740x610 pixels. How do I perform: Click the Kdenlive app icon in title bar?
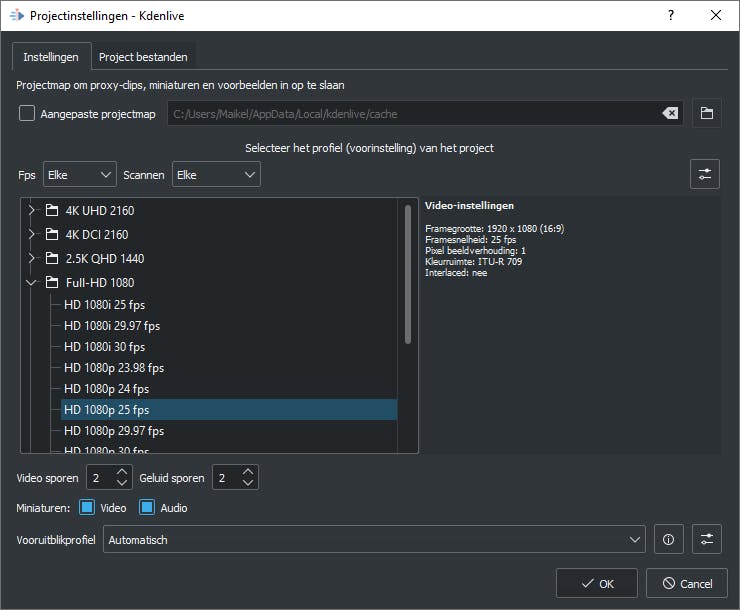(x=17, y=16)
